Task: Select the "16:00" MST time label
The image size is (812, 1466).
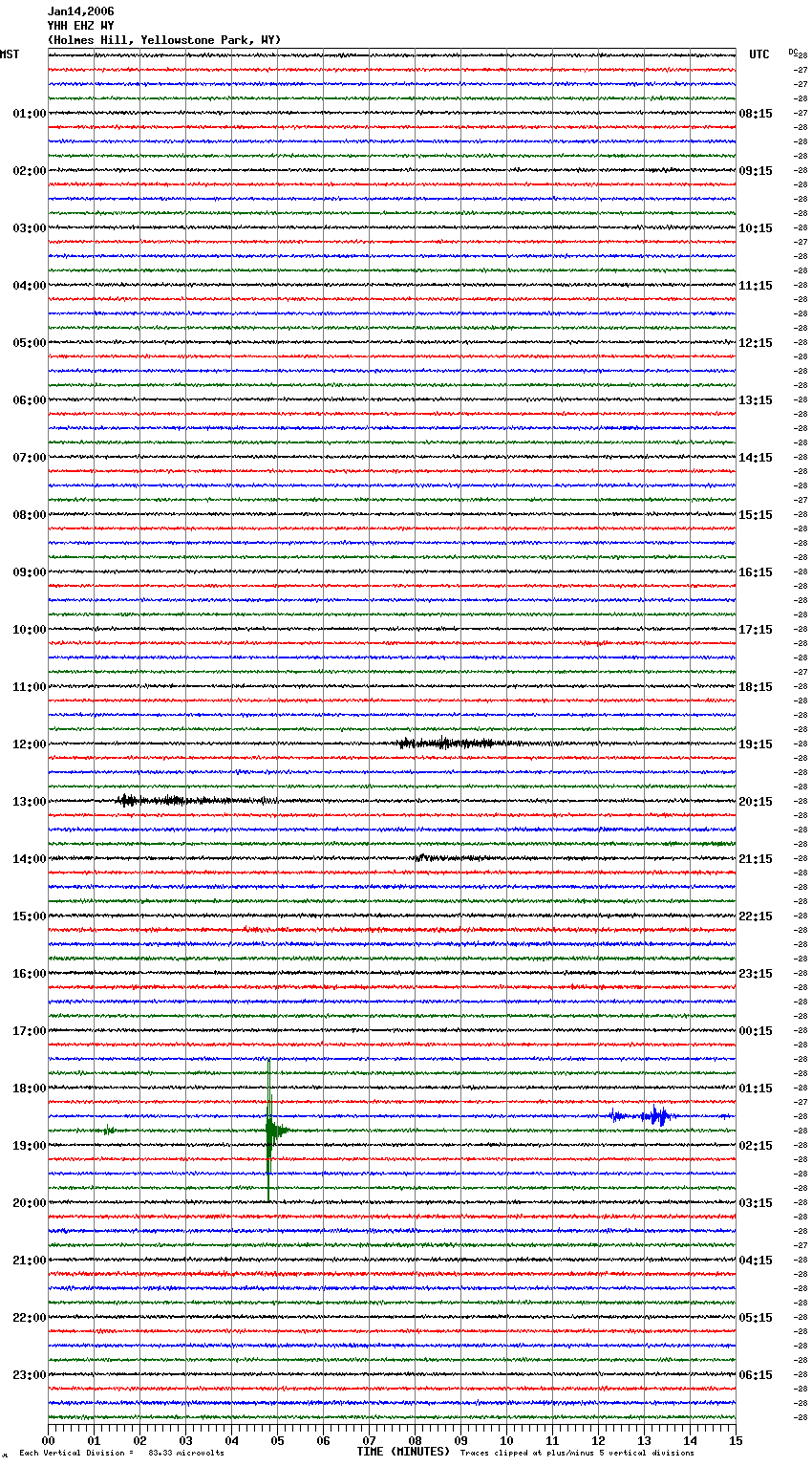Action: 30,974
